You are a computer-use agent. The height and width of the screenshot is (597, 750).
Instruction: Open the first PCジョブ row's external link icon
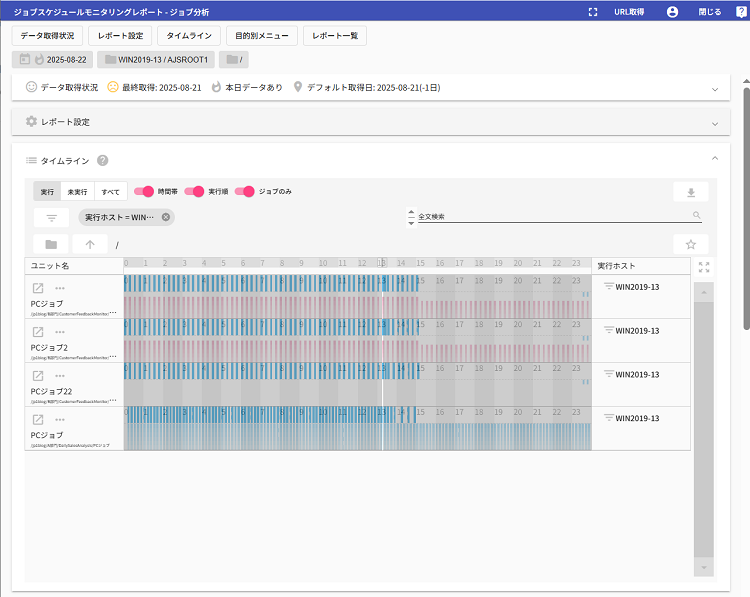[38, 288]
